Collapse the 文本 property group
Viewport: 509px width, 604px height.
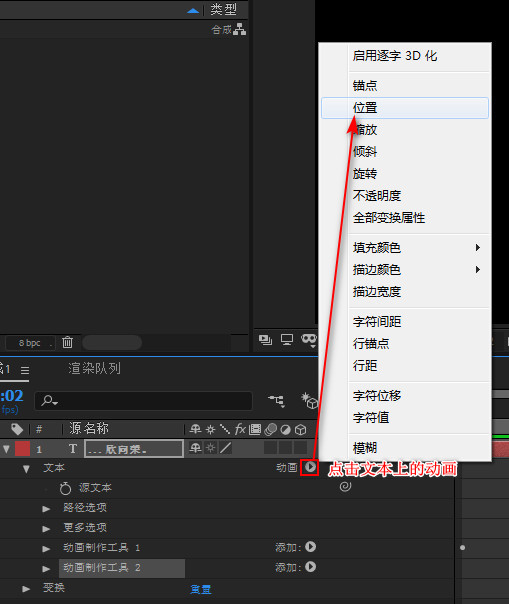(26, 469)
